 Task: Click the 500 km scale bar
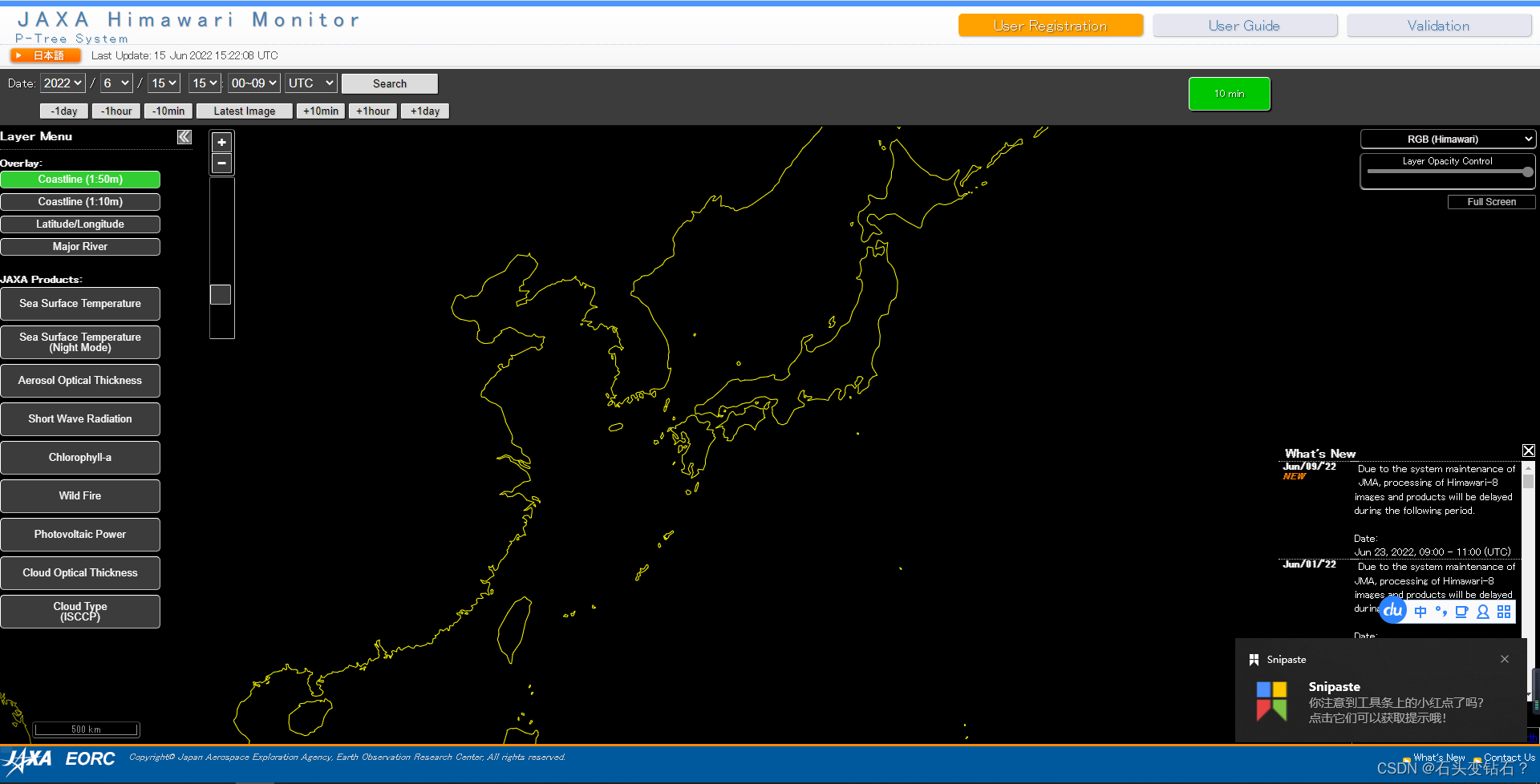(87, 729)
